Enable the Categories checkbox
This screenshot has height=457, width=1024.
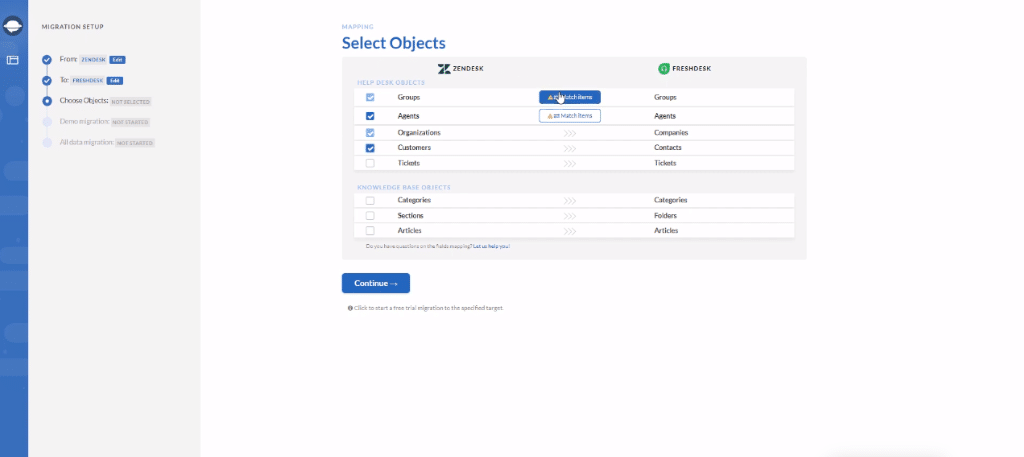[370, 200]
